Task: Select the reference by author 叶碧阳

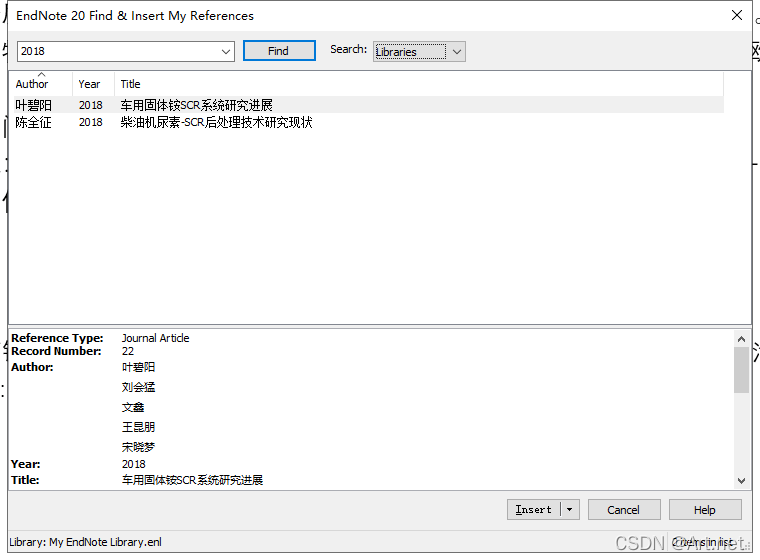Action: point(33,105)
